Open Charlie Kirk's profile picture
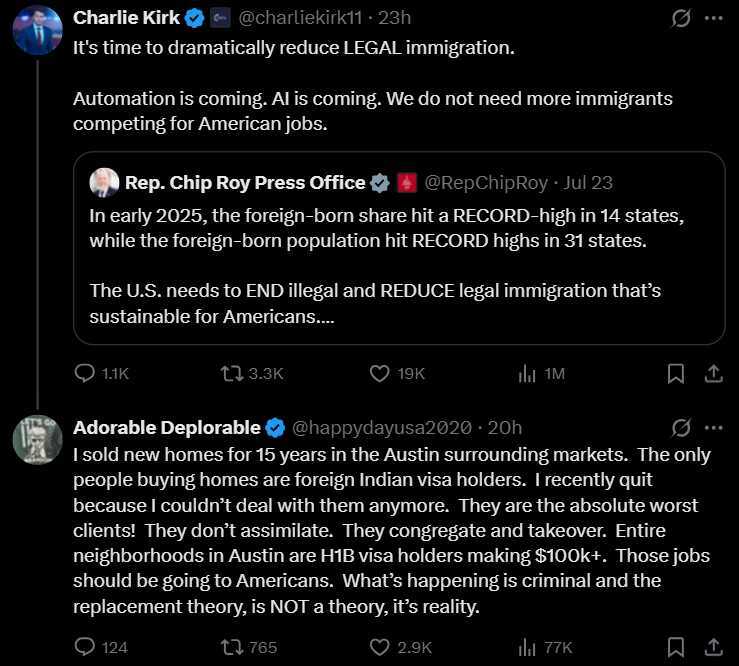Image resolution: width=739 pixels, height=666 pixels. [x=37, y=30]
